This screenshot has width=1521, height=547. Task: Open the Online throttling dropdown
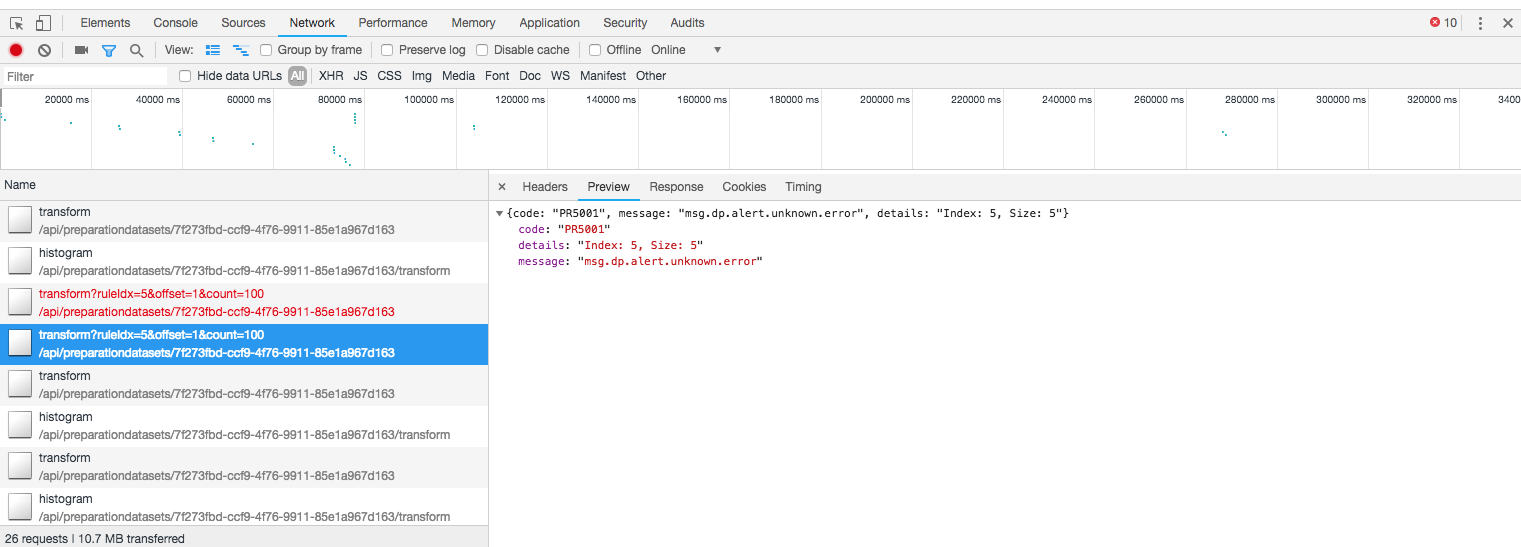point(686,50)
